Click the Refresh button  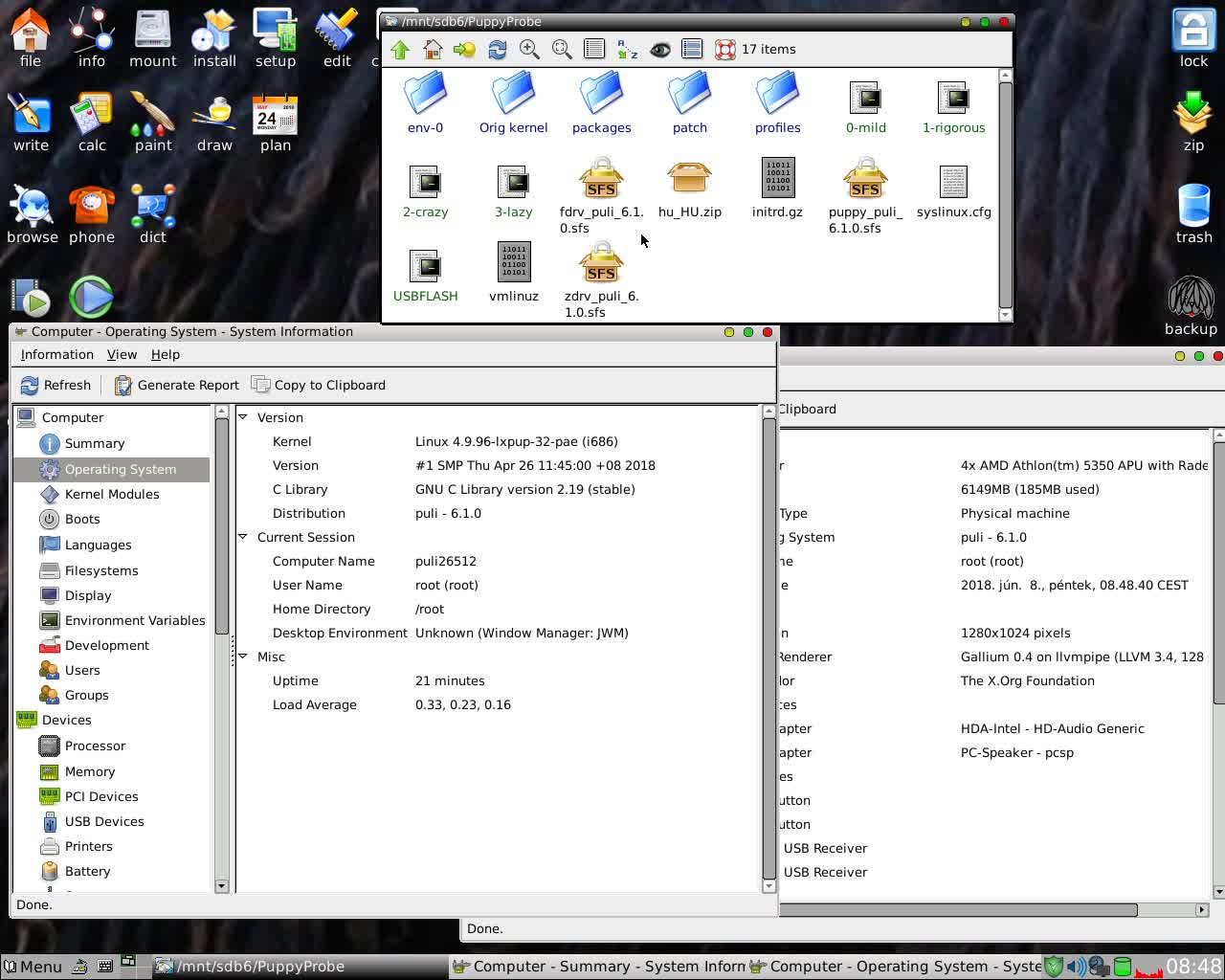pyautogui.click(x=56, y=385)
